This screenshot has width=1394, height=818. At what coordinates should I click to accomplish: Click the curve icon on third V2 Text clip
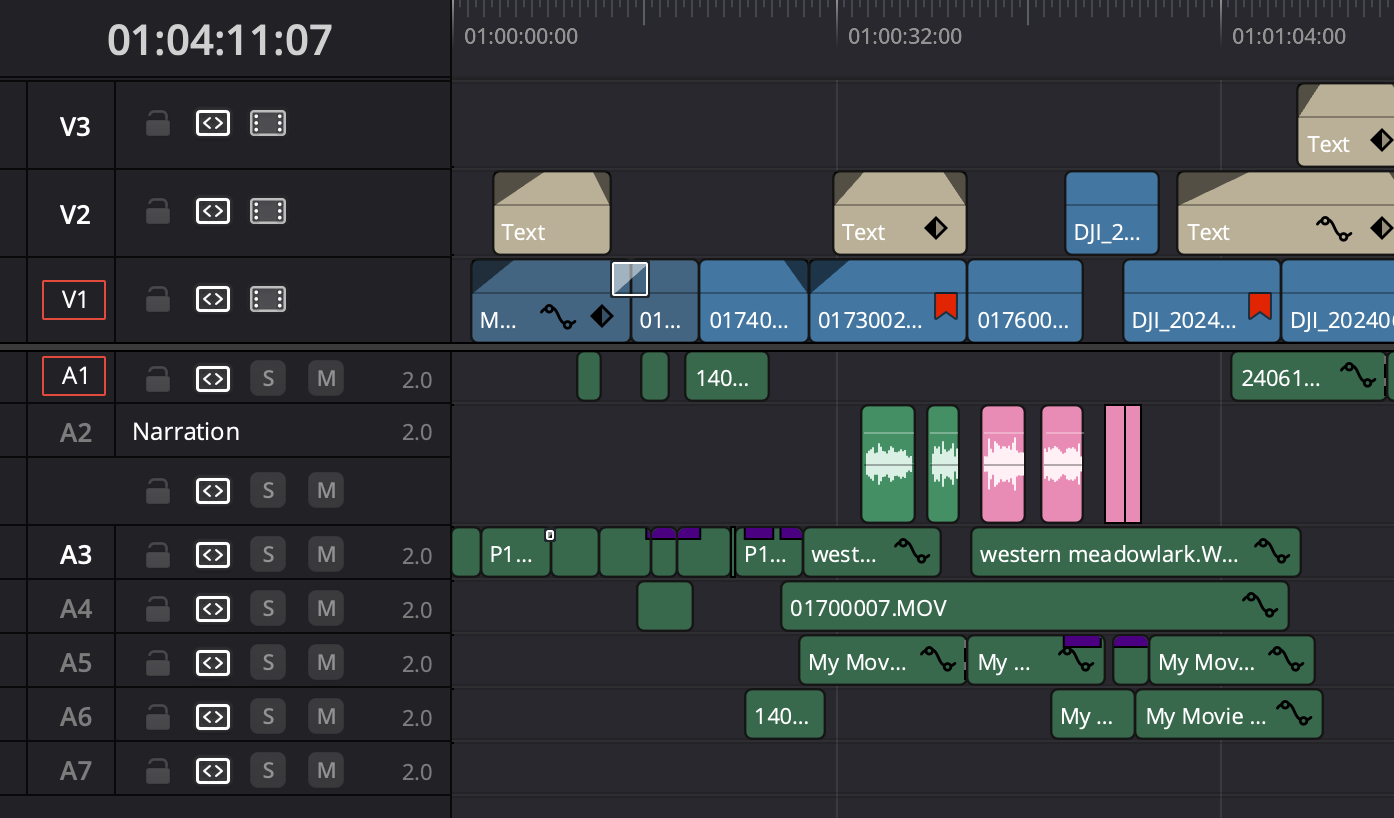click(1333, 230)
